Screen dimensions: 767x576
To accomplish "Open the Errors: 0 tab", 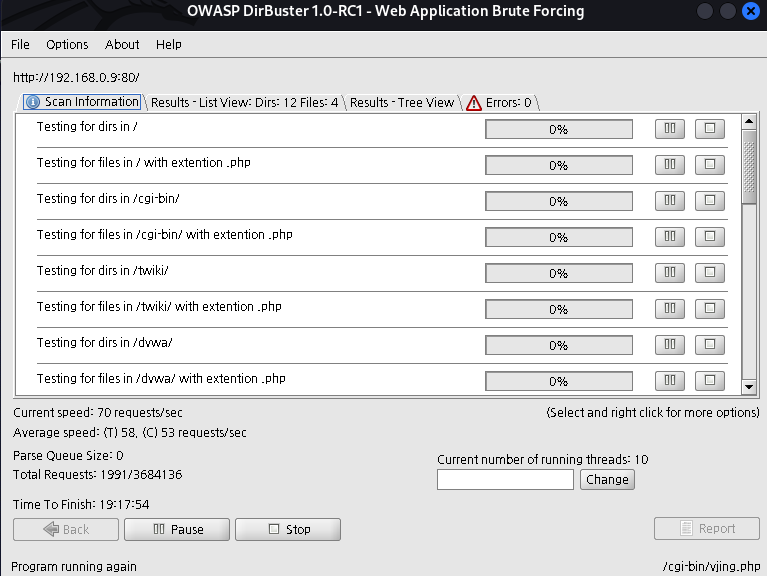I will point(499,103).
